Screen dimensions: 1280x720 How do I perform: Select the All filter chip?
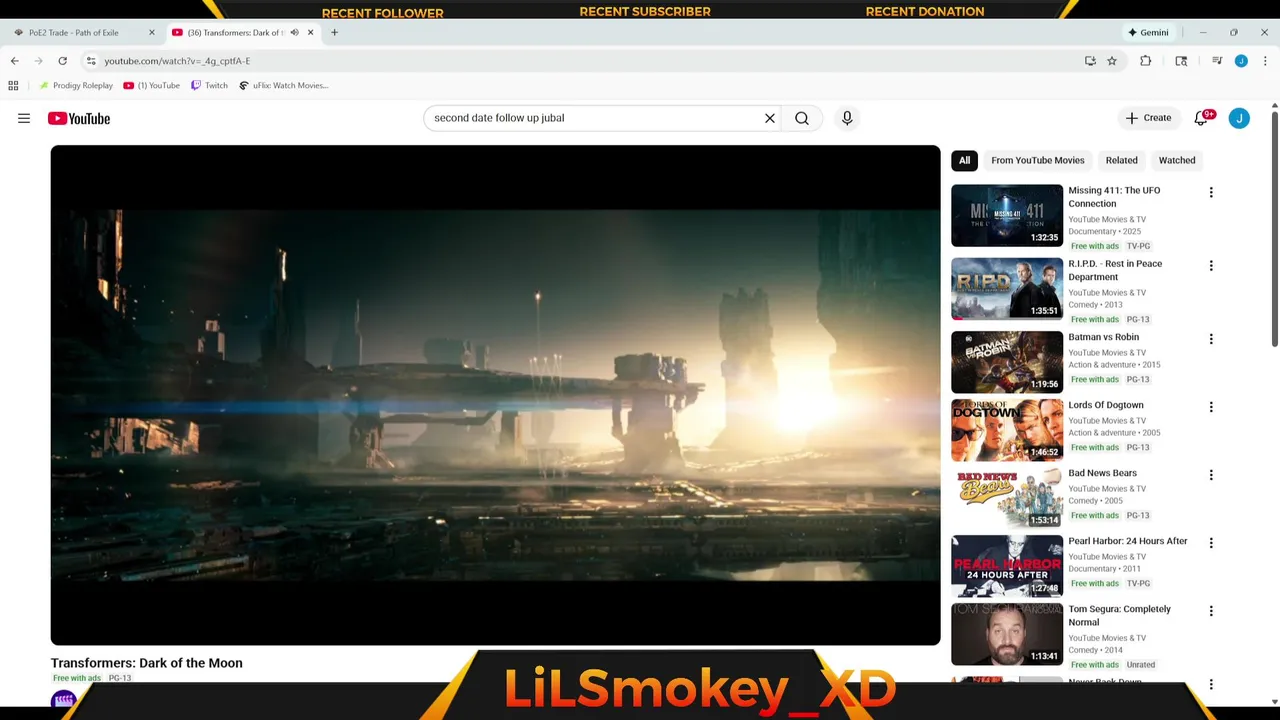pos(964,160)
